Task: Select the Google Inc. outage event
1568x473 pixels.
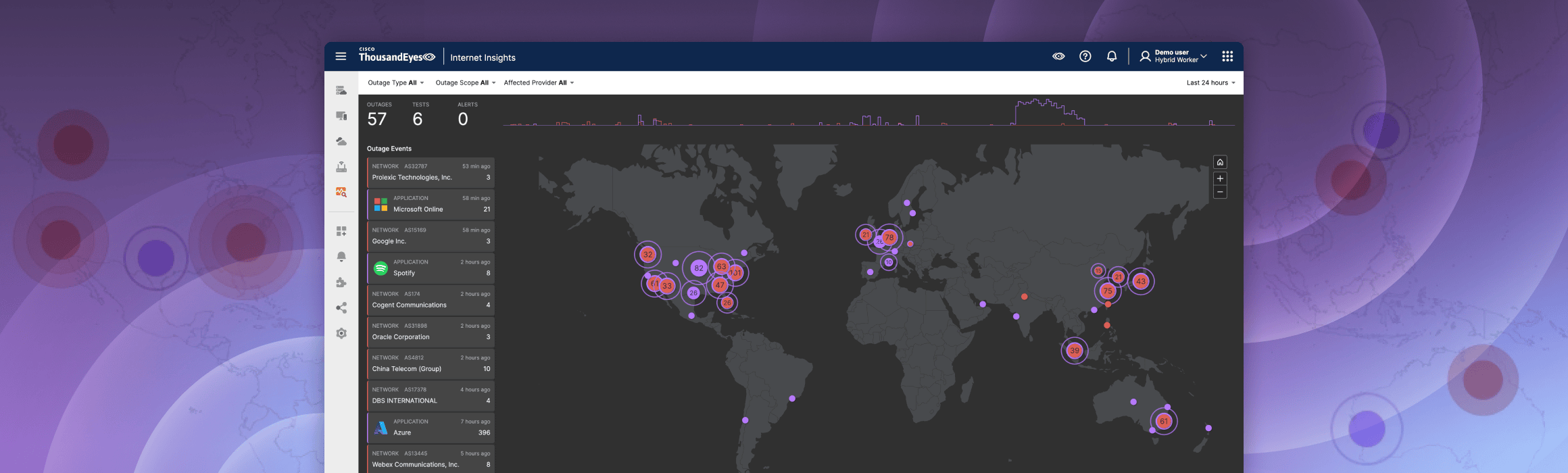Action: pos(431,236)
